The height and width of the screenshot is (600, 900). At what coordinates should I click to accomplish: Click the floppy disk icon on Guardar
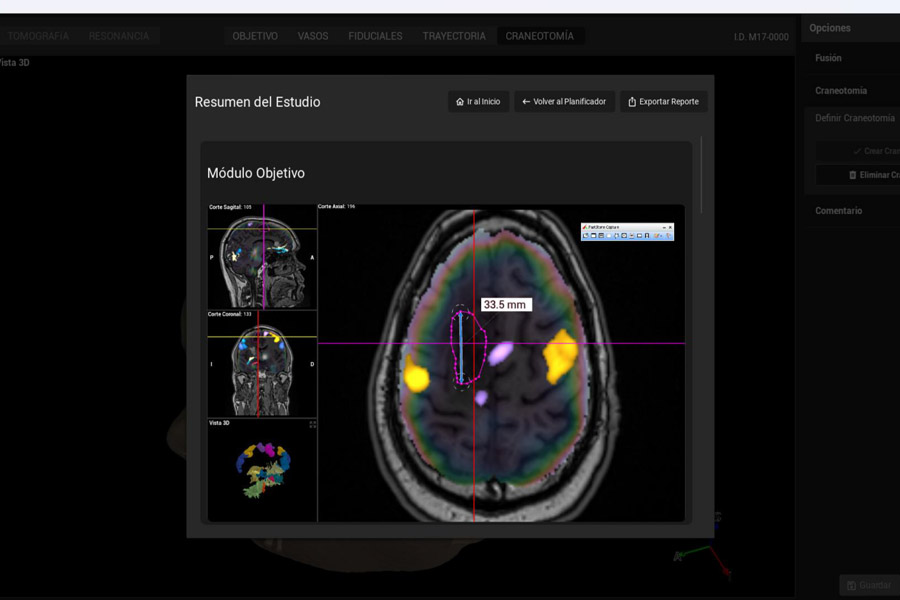tap(851, 585)
